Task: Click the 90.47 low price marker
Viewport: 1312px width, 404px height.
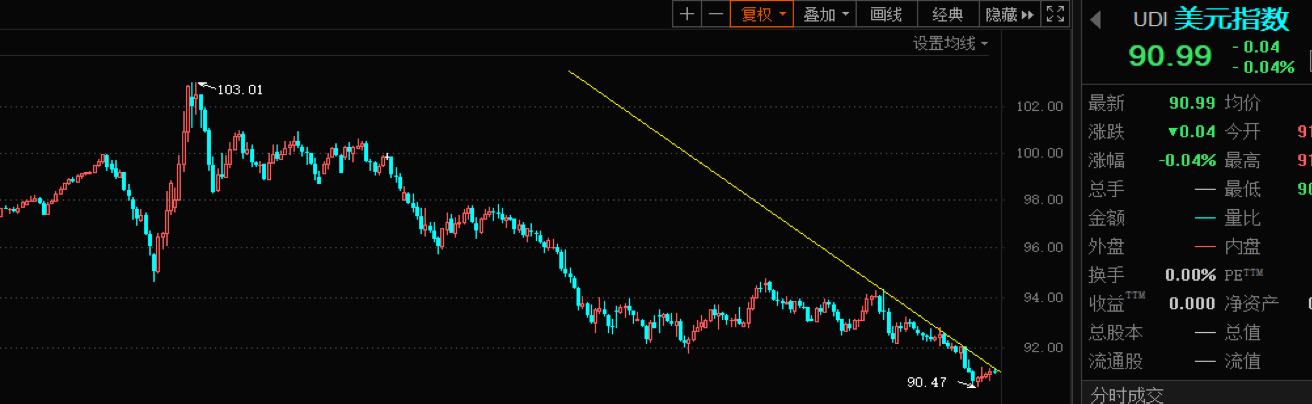Action: click(x=928, y=382)
